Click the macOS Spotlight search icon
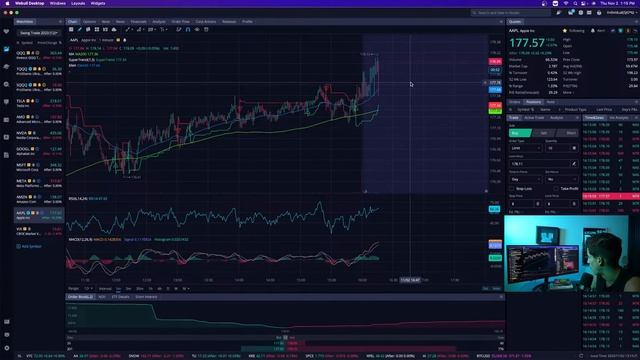This screenshot has width=640, height=360. pos(575,3)
